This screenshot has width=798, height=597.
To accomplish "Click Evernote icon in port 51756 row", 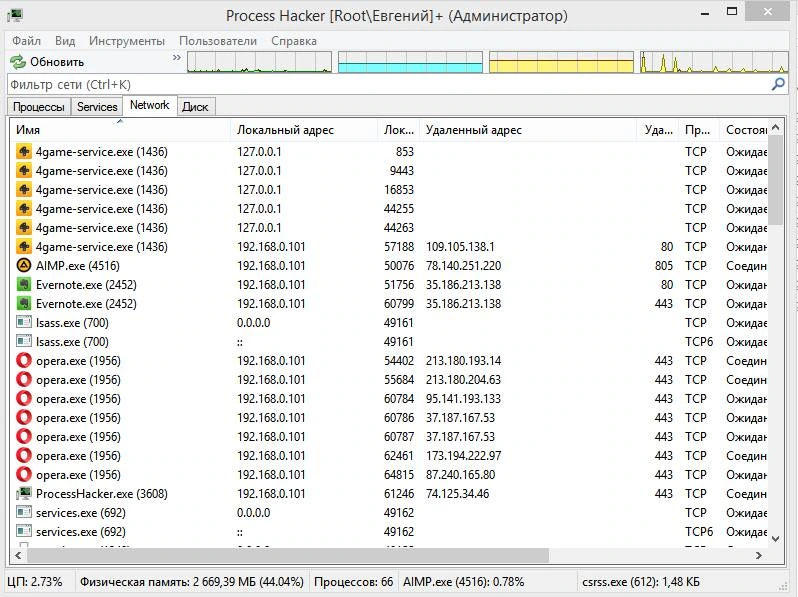I will 24,285.
